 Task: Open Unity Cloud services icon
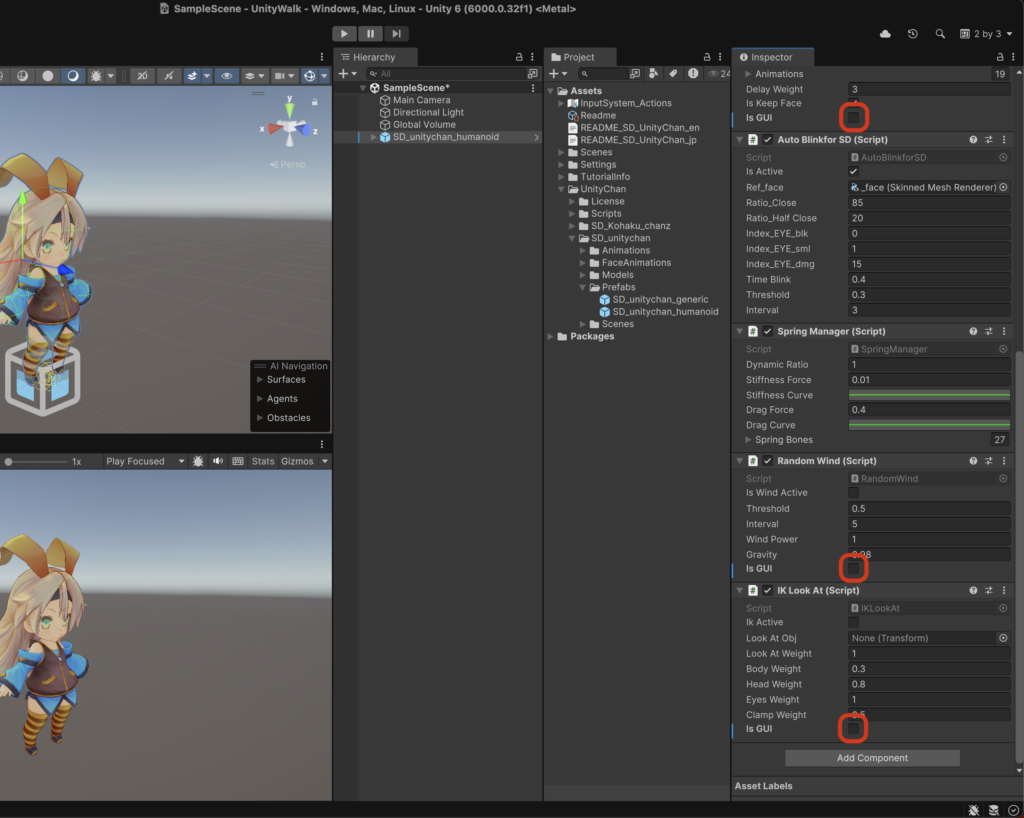(886, 34)
